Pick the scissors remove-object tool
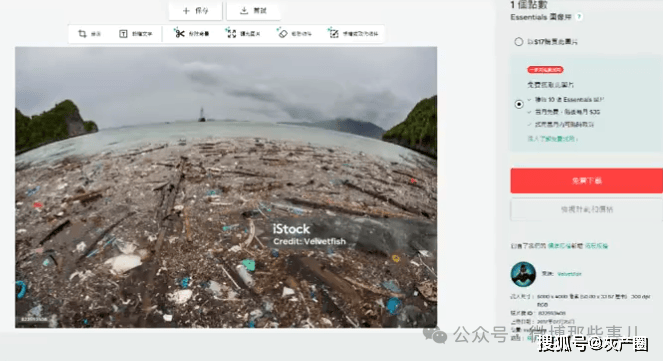The height and width of the screenshot is (361, 663). (x=179, y=33)
